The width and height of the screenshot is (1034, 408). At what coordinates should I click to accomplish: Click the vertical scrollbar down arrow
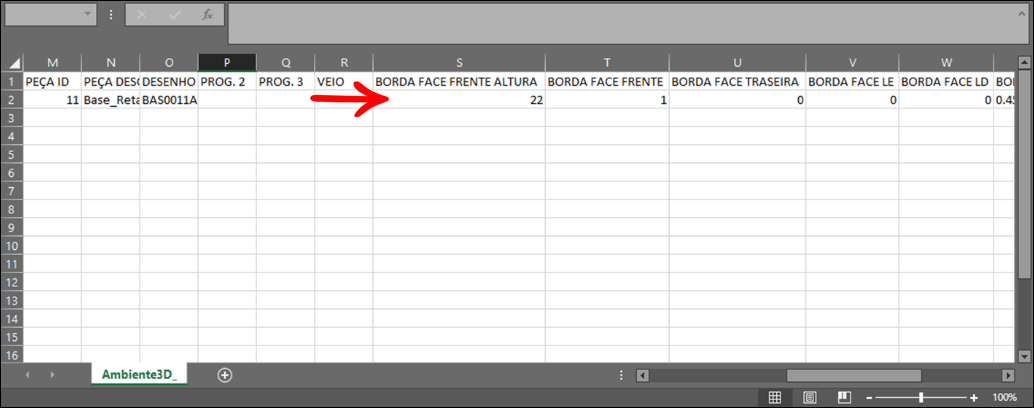(1023, 356)
